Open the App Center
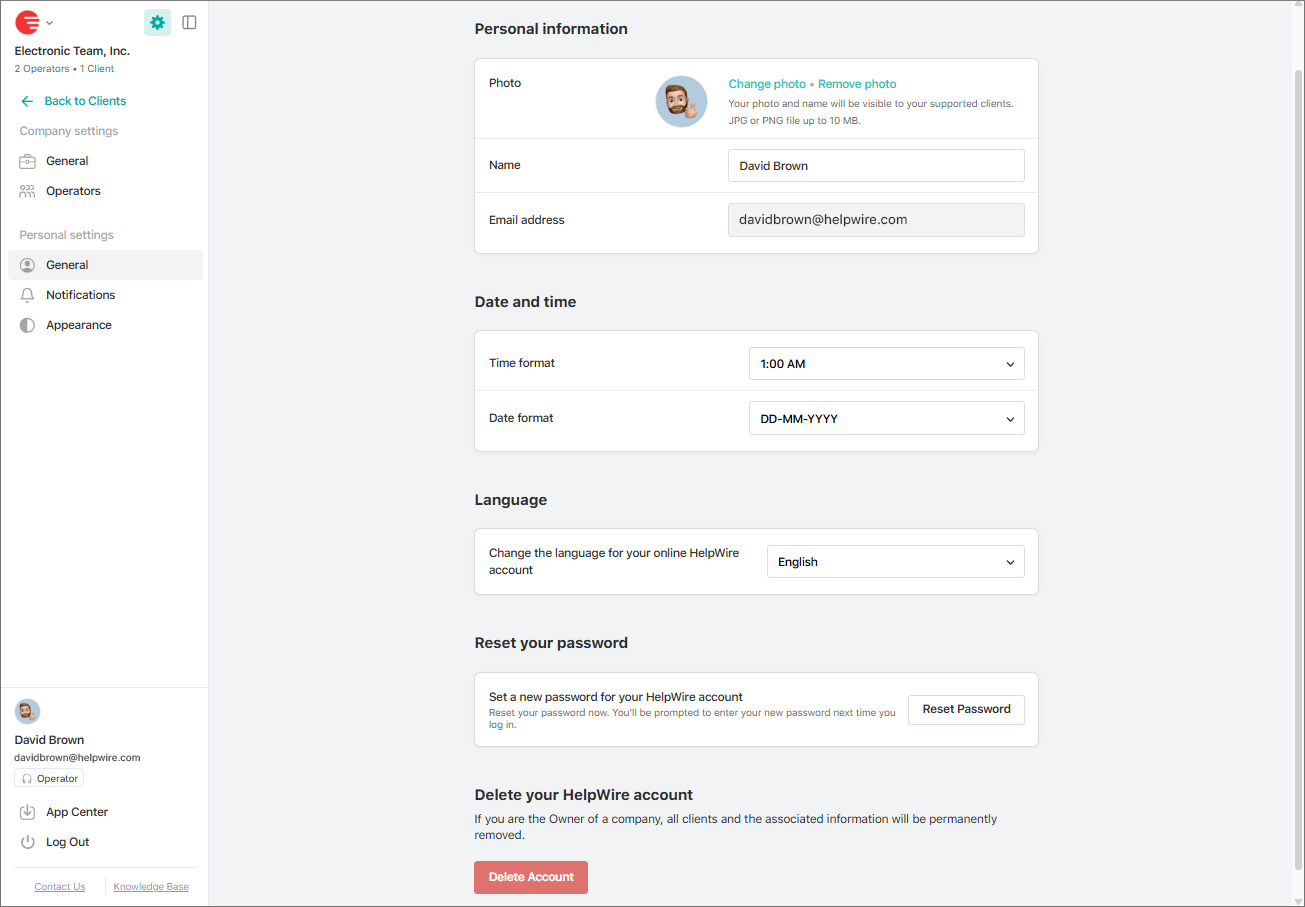 (75, 811)
